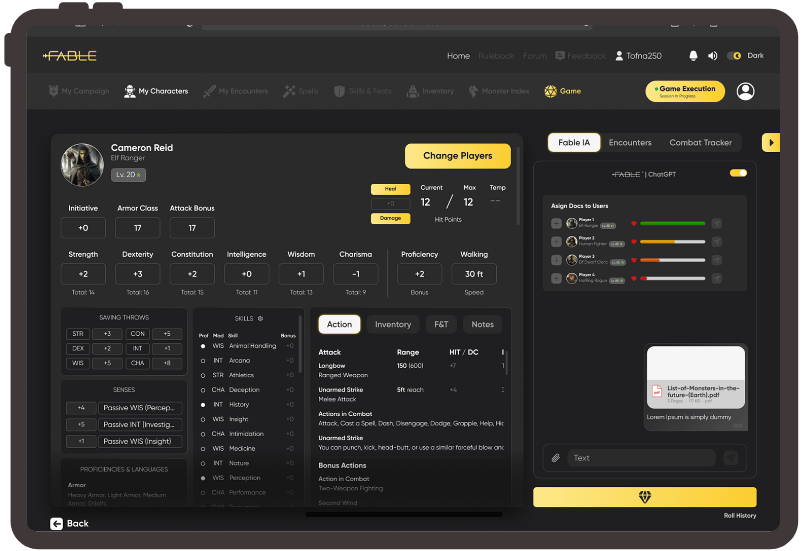
Task: Click the Text chat input field
Action: [641, 458]
